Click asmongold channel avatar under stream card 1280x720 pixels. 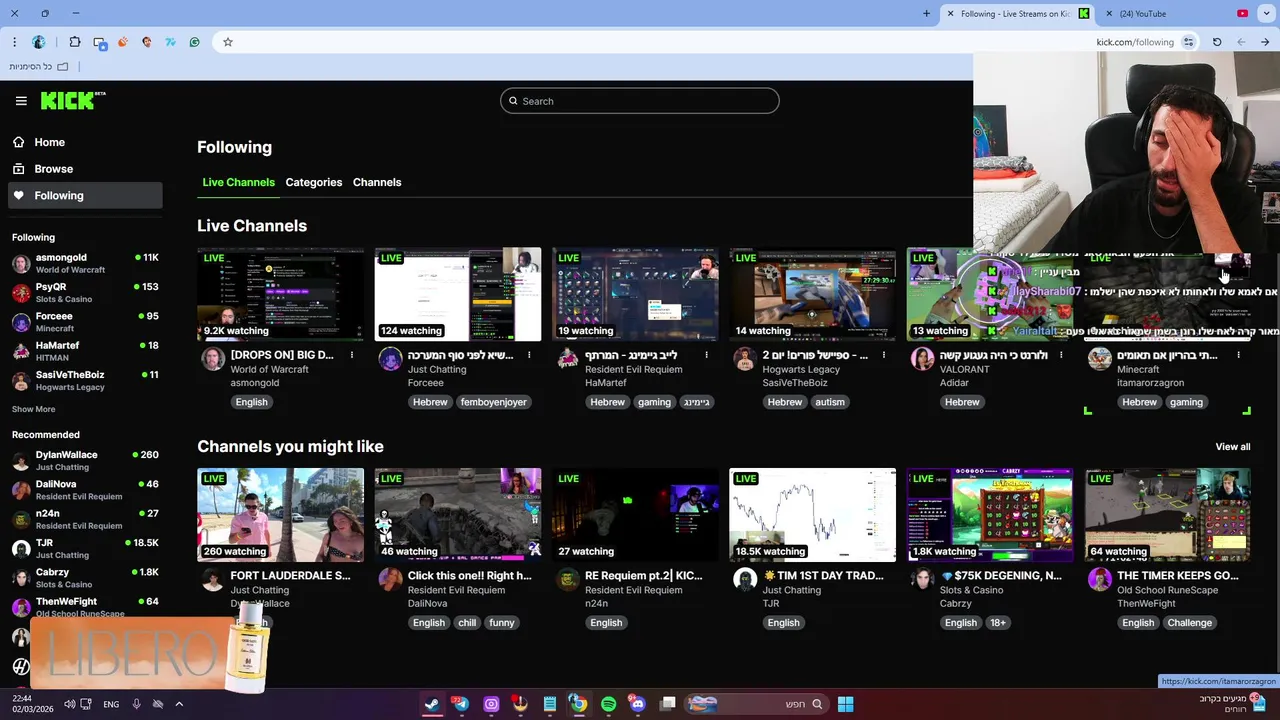point(213,359)
